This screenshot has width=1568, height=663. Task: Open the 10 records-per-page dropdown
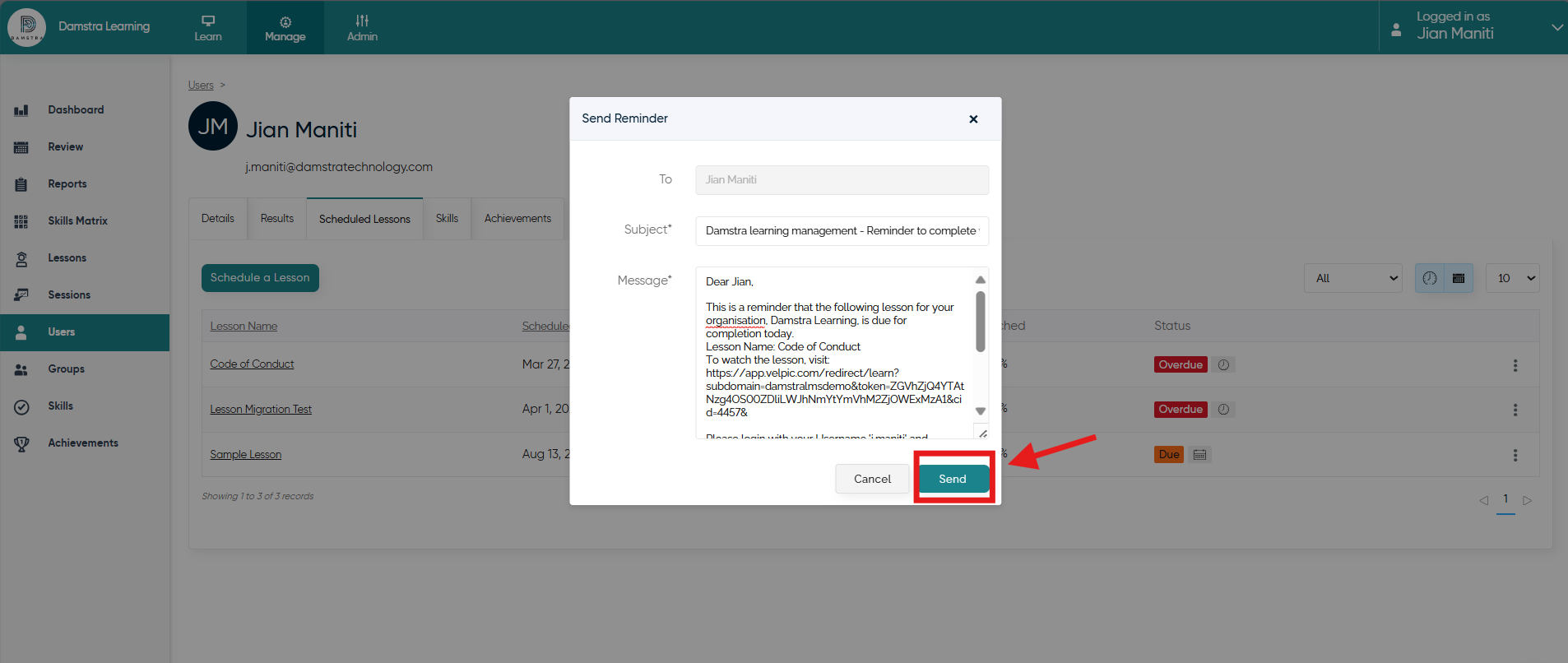click(x=1513, y=278)
